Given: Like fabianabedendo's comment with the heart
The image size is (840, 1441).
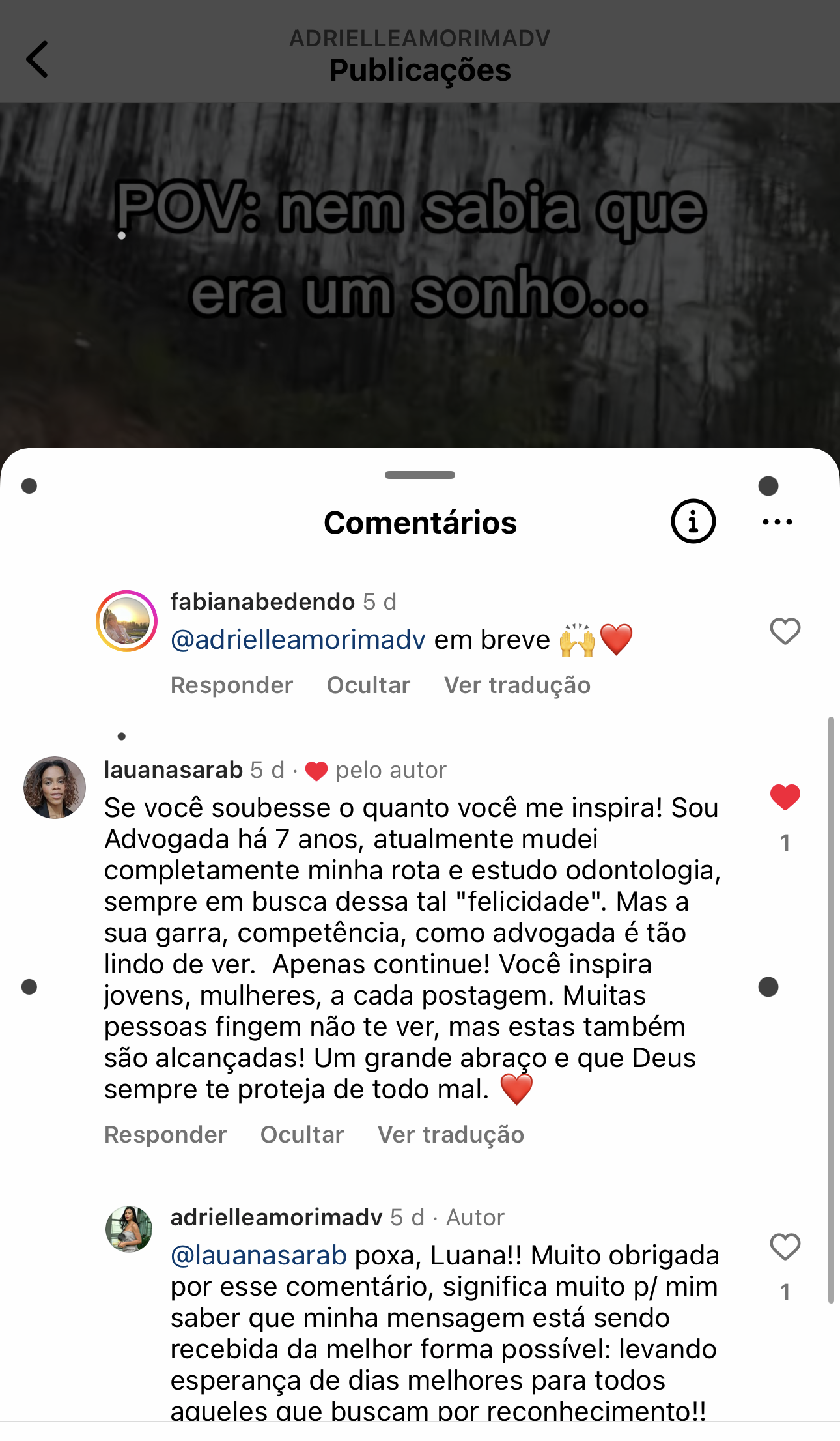Looking at the screenshot, I should pyautogui.click(x=785, y=631).
